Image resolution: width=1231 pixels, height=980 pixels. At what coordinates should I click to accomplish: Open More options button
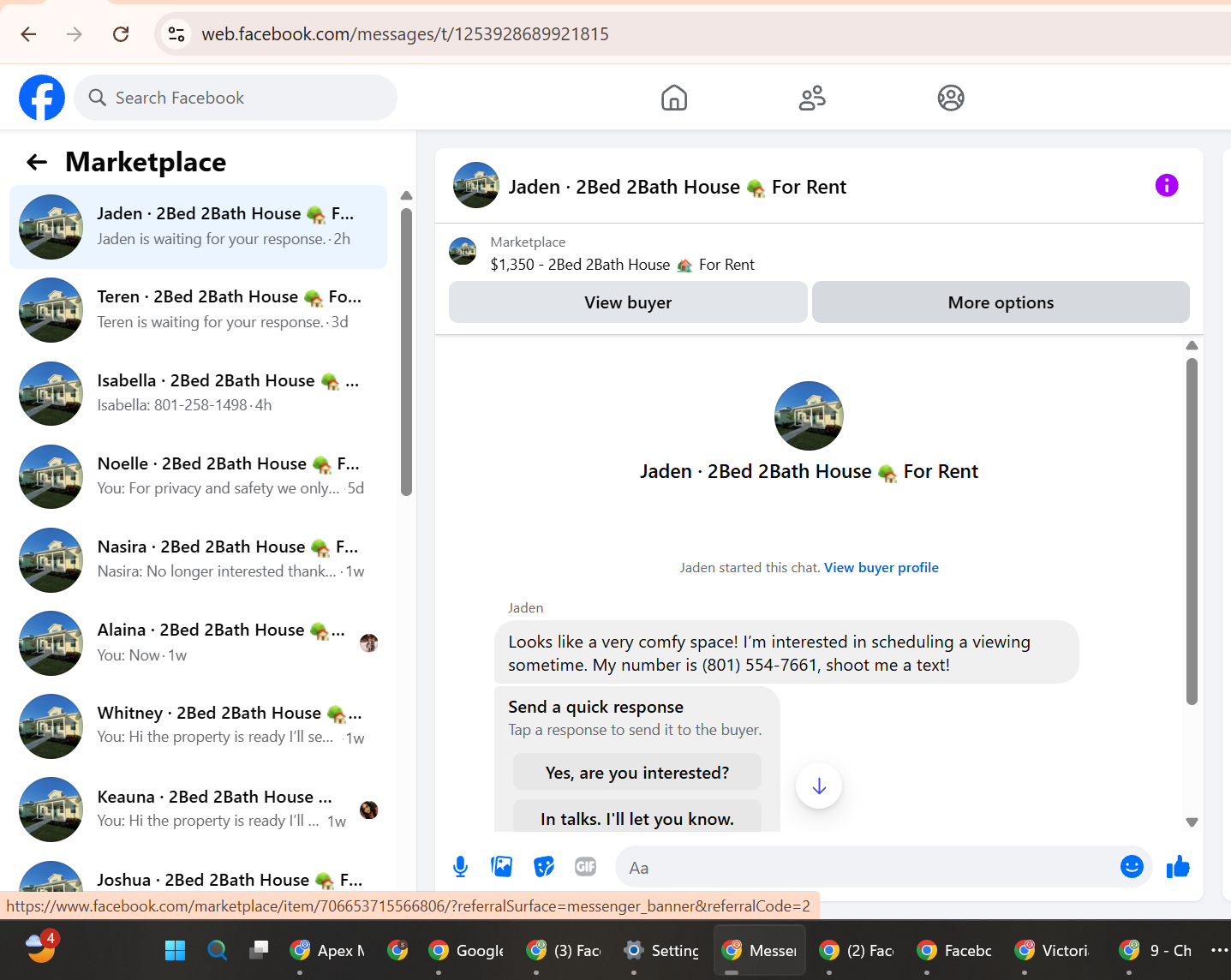(x=1001, y=302)
